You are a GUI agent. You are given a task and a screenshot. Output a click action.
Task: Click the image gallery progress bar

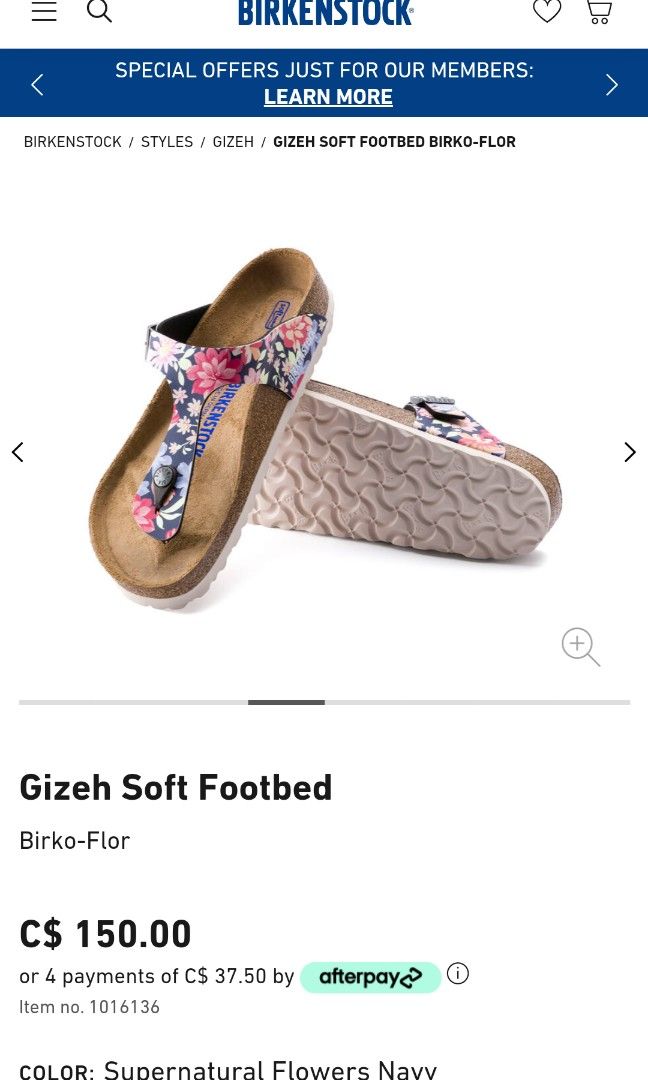coord(324,703)
